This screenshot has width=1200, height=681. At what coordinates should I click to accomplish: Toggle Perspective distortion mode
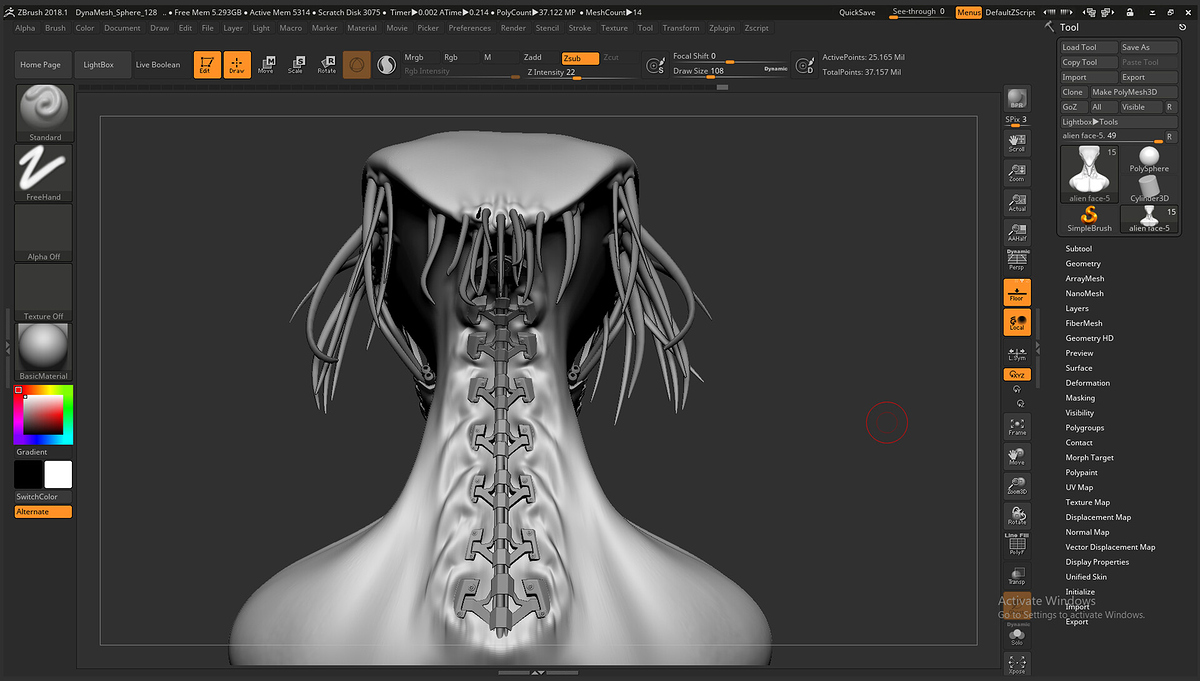(1017, 261)
